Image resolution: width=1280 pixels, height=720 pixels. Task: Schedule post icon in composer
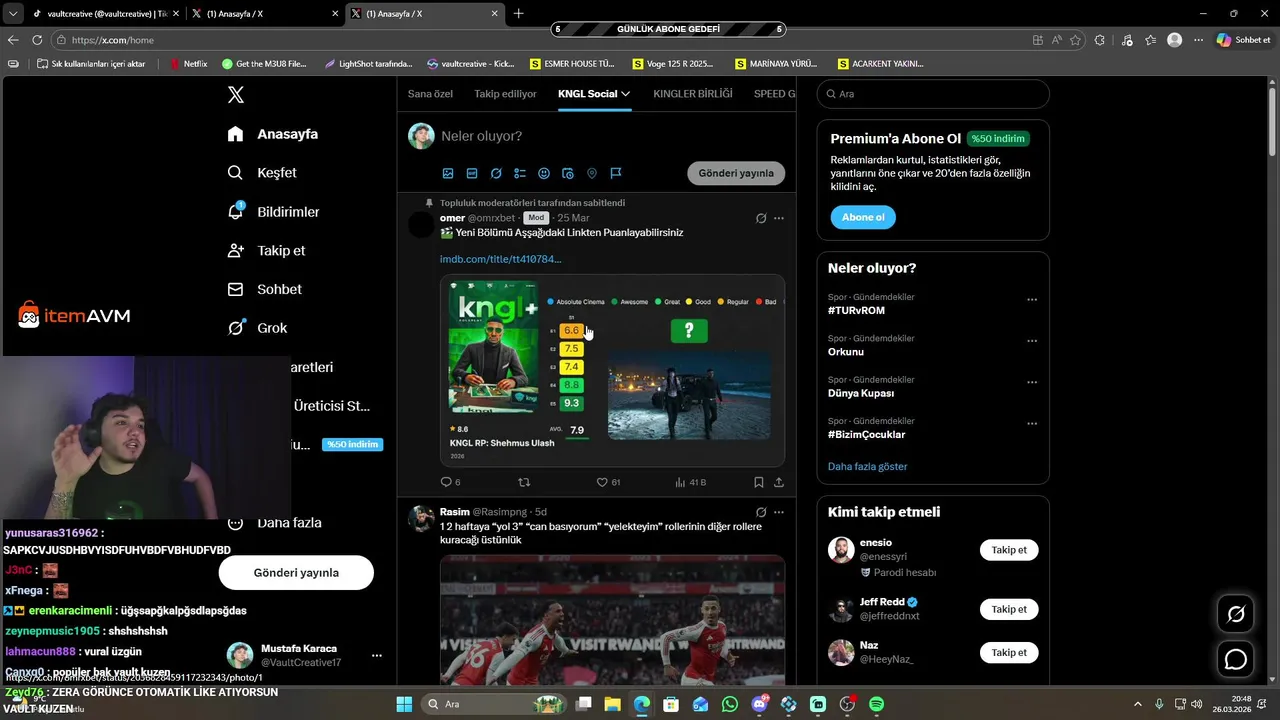(x=568, y=173)
